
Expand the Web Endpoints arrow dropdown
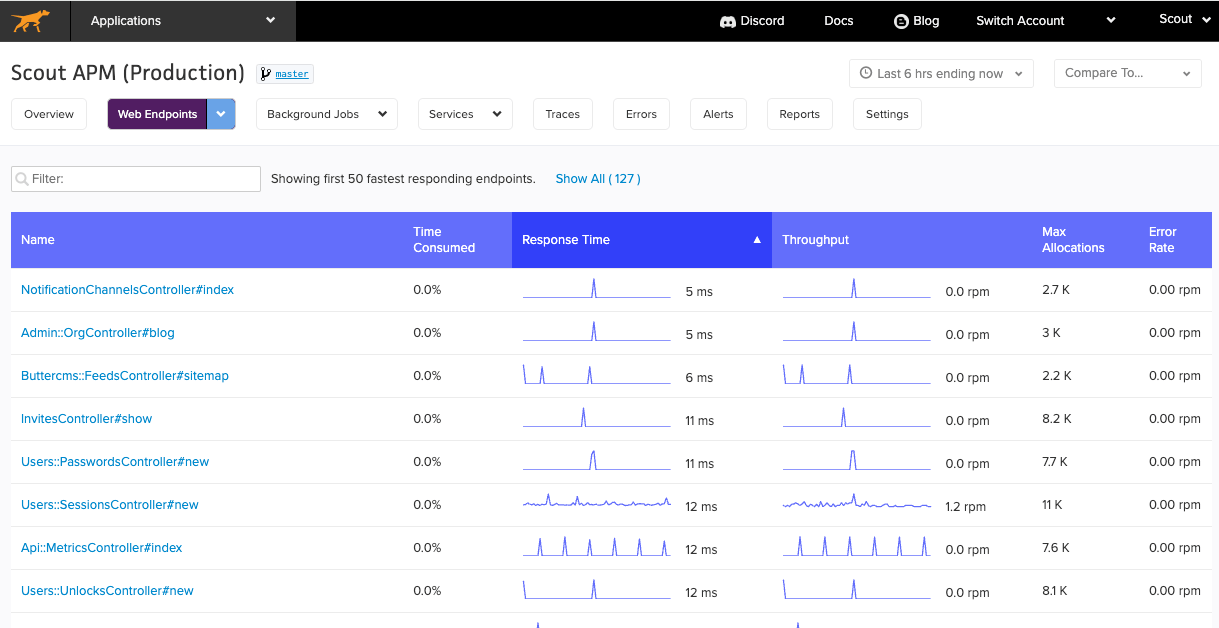point(221,114)
